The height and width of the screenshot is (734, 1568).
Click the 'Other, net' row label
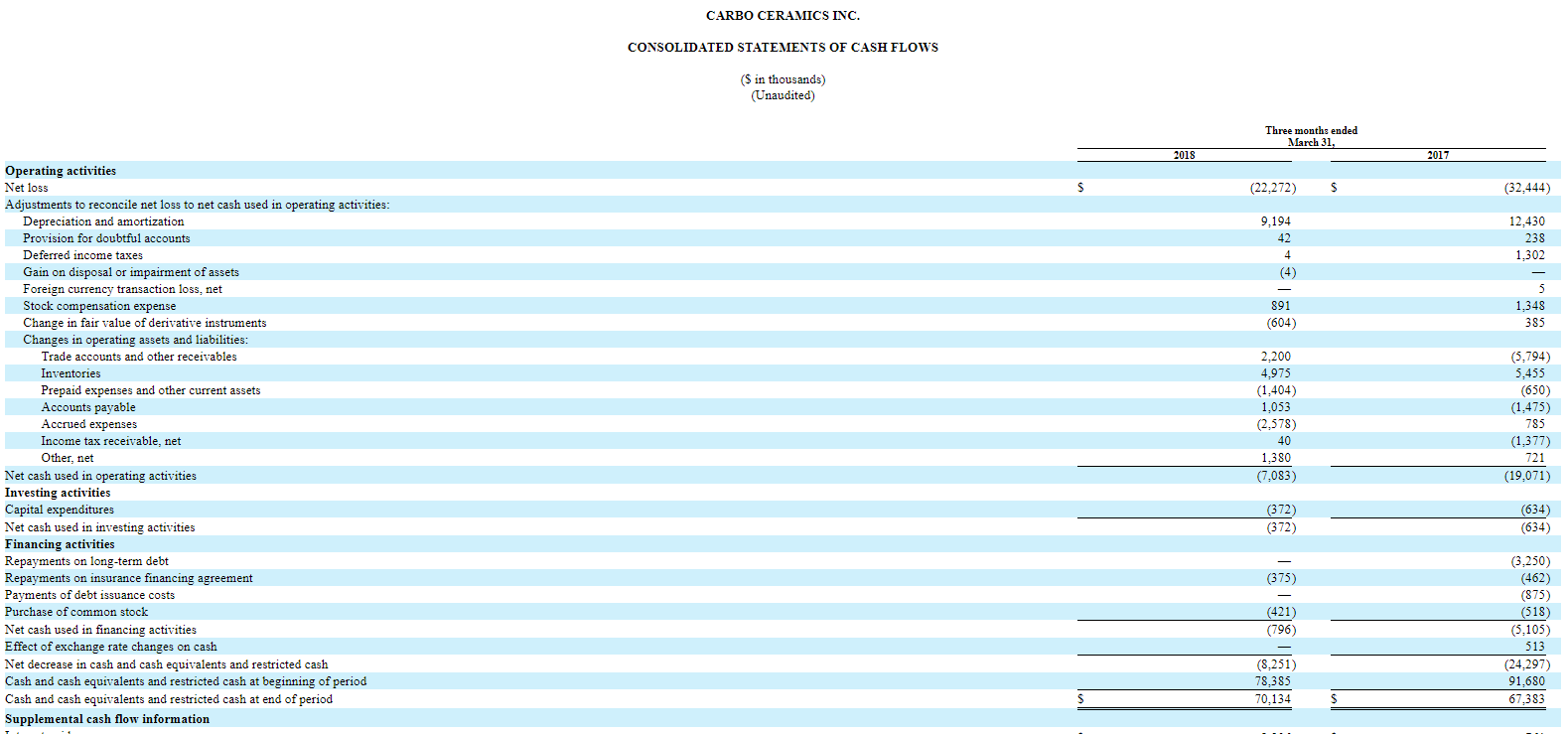point(68,458)
